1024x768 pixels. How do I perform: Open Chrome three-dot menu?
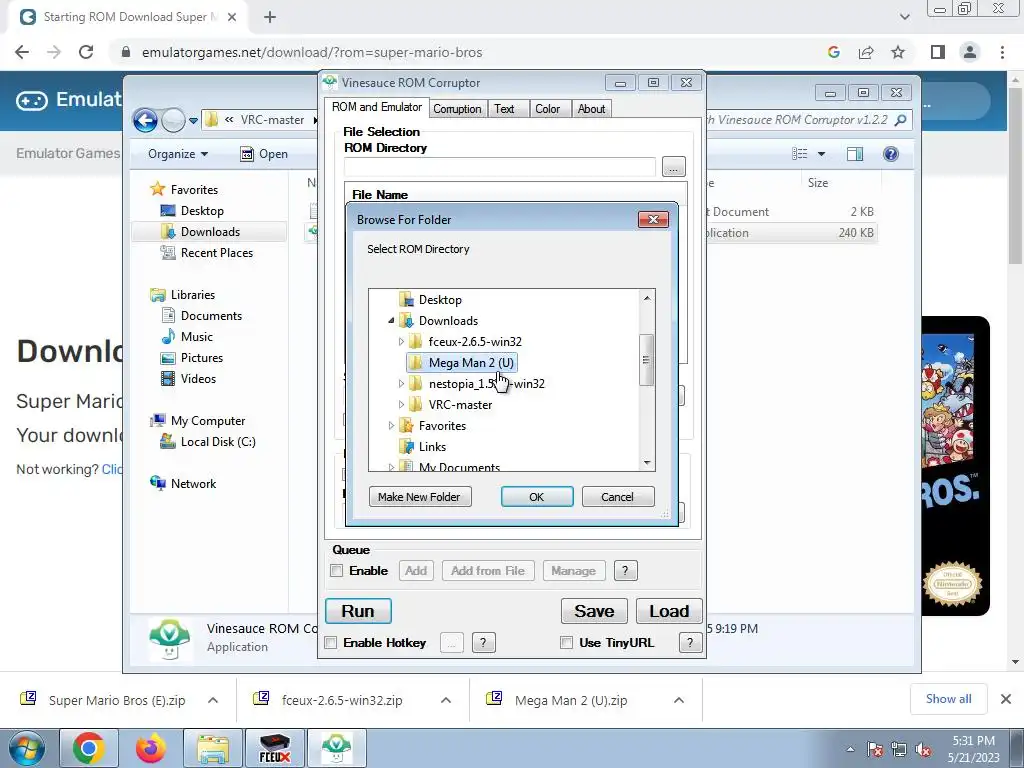1002,52
